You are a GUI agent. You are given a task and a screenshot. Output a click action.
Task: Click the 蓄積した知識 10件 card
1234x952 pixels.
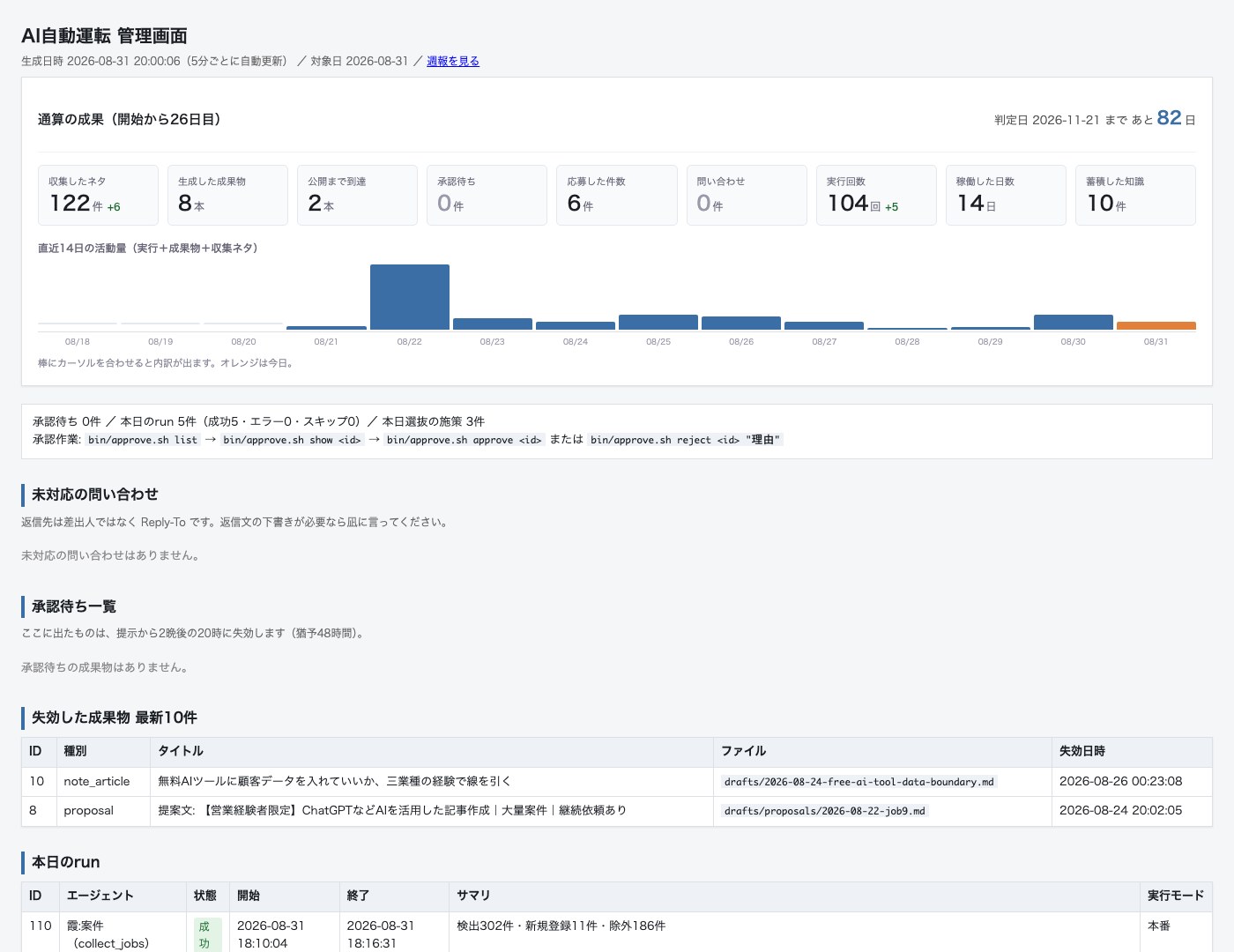tap(1135, 195)
